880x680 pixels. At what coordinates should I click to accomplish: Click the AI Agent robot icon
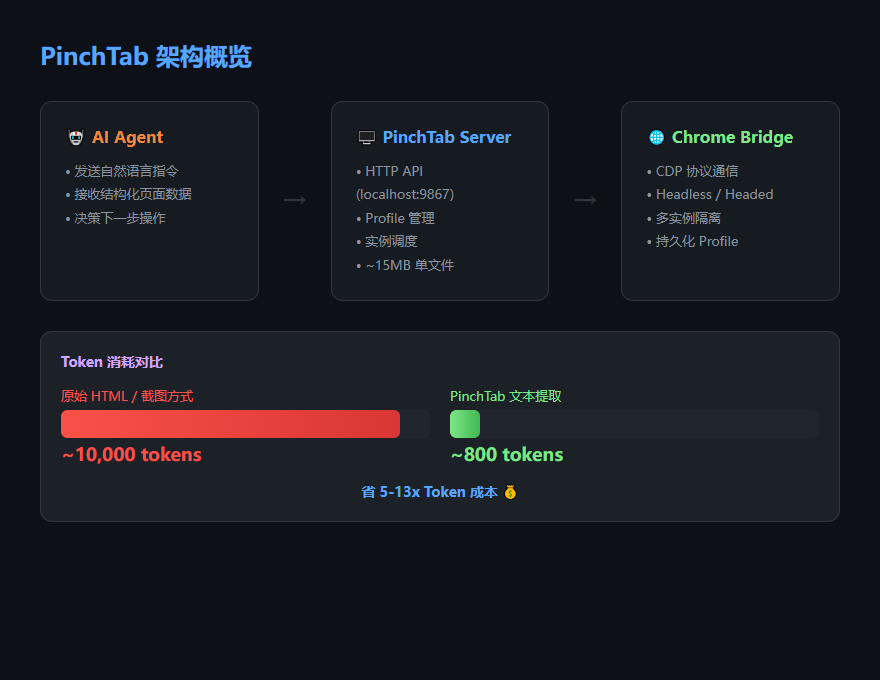coord(76,138)
